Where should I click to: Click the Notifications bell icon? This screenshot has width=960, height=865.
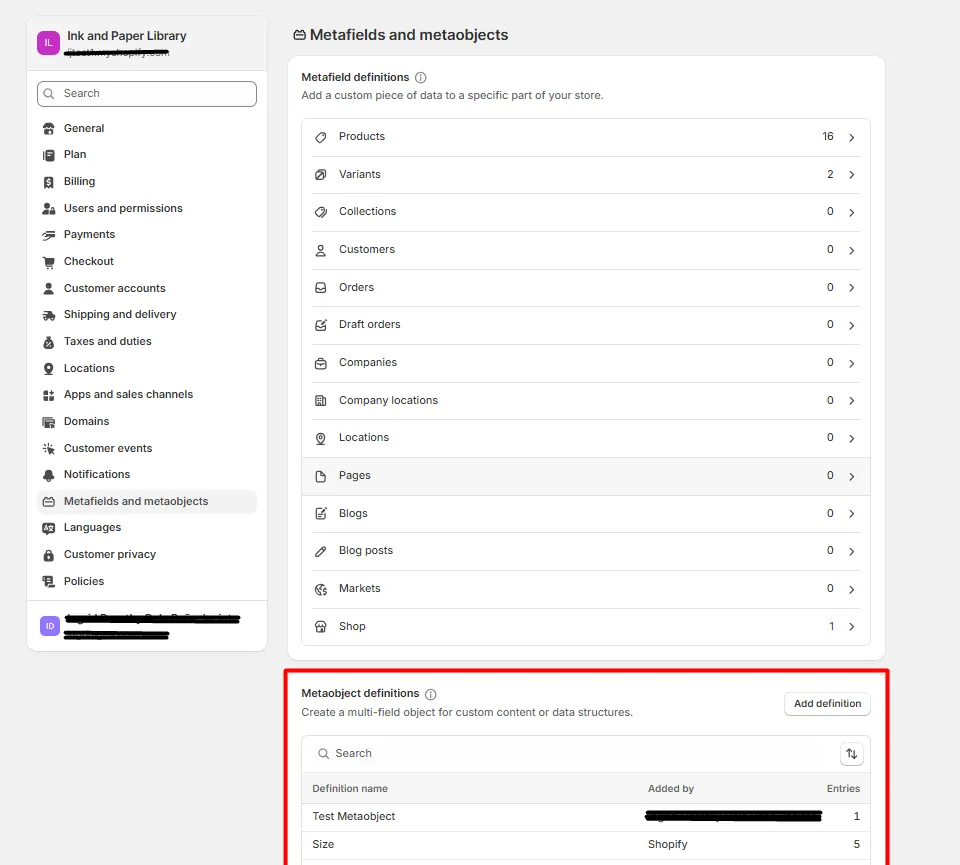pos(49,475)
